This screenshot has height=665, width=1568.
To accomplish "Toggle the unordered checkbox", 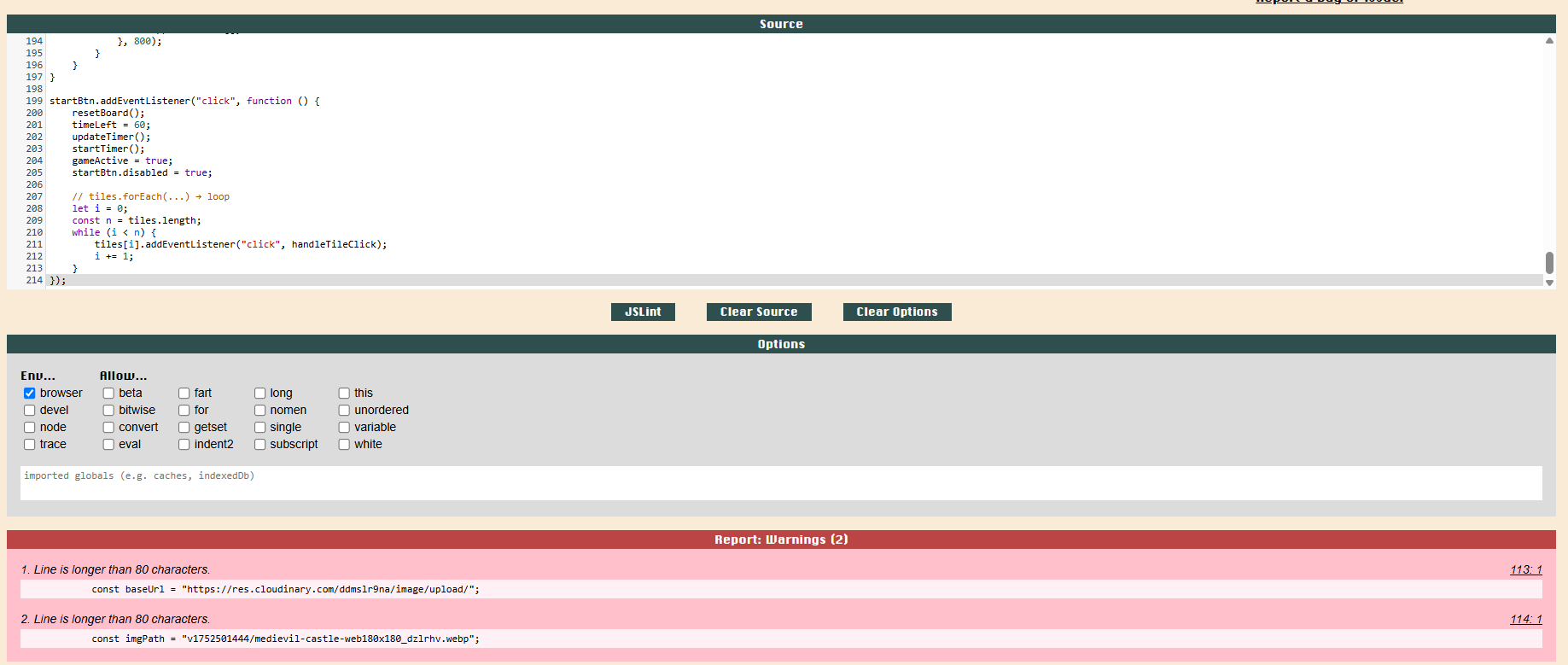I will click(344, 411).
